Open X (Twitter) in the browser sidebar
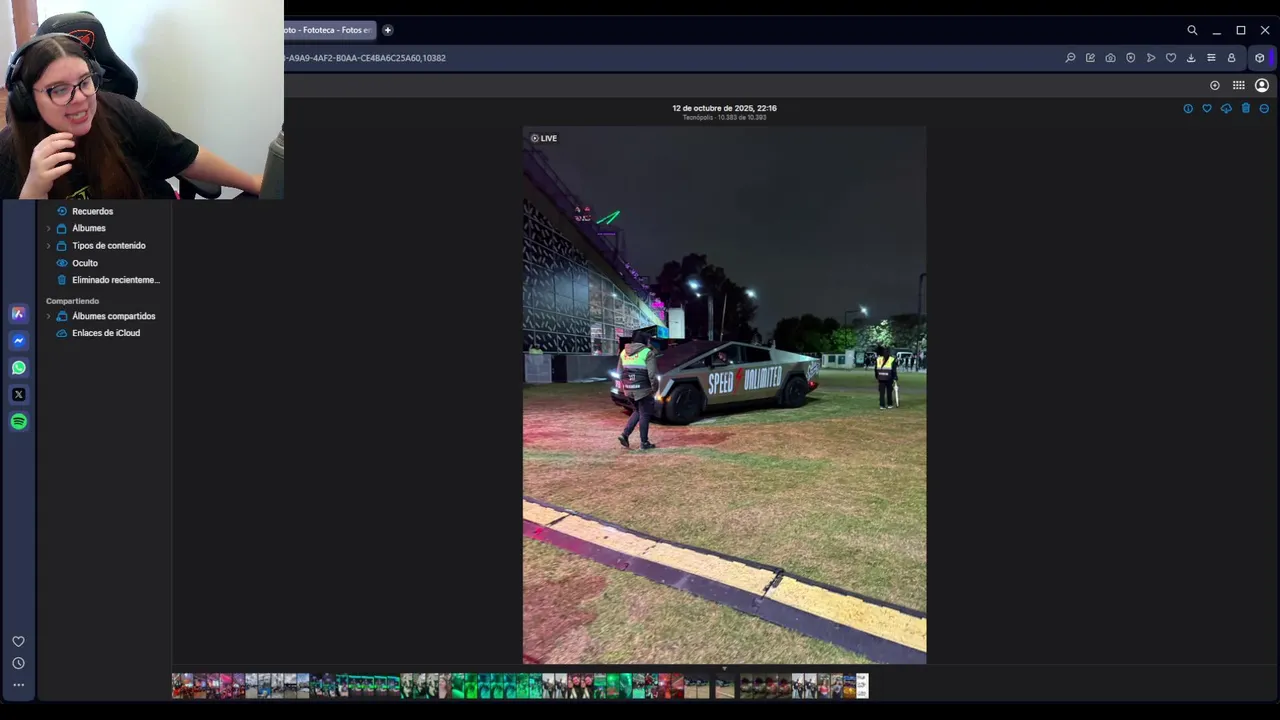 [x=18, y=394]
